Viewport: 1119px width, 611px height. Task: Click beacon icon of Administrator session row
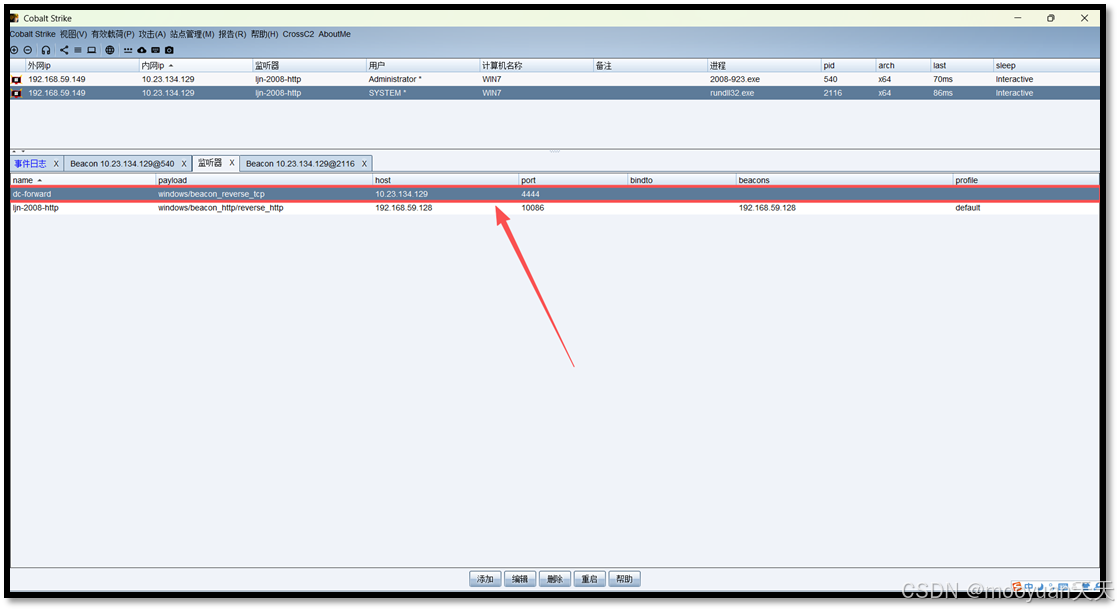16,80
